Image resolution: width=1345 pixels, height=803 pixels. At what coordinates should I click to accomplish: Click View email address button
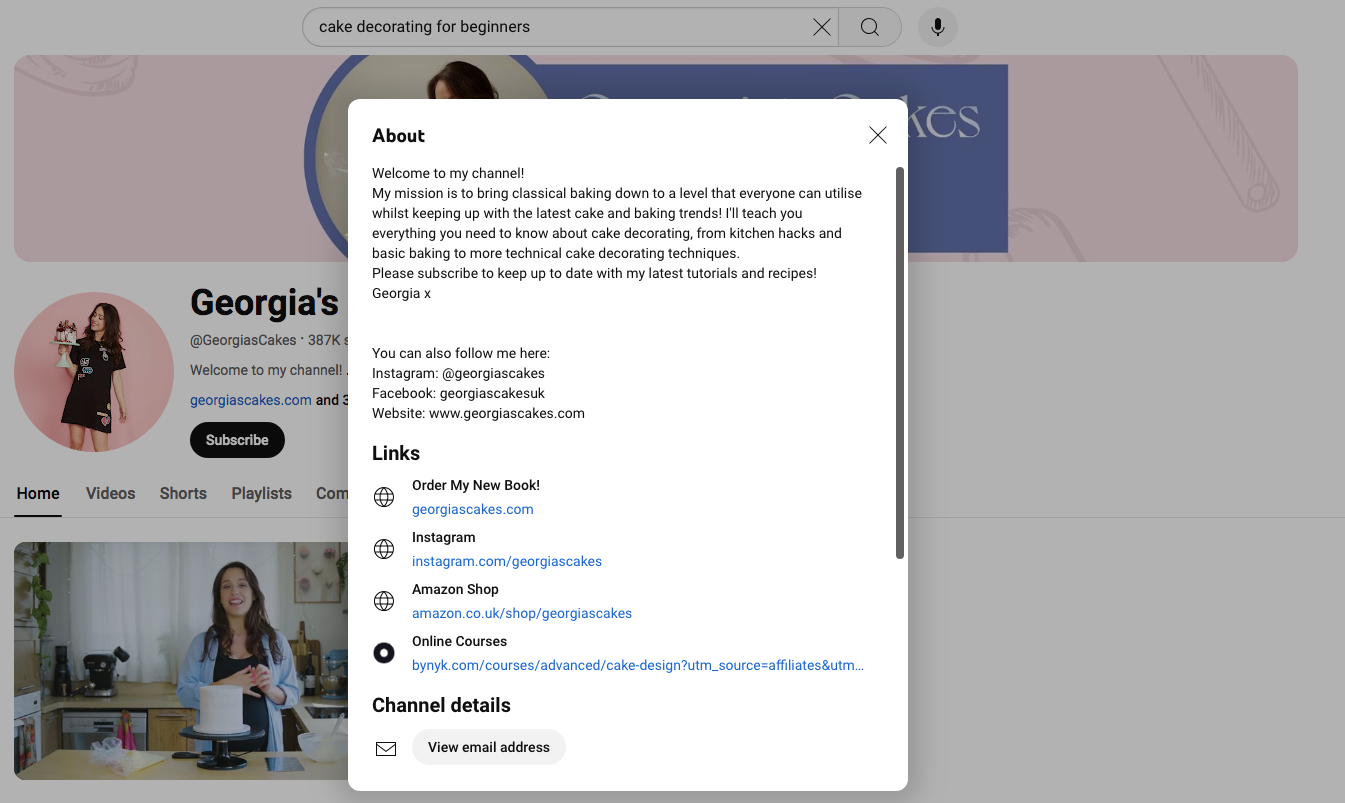click(x=489, y=747)
